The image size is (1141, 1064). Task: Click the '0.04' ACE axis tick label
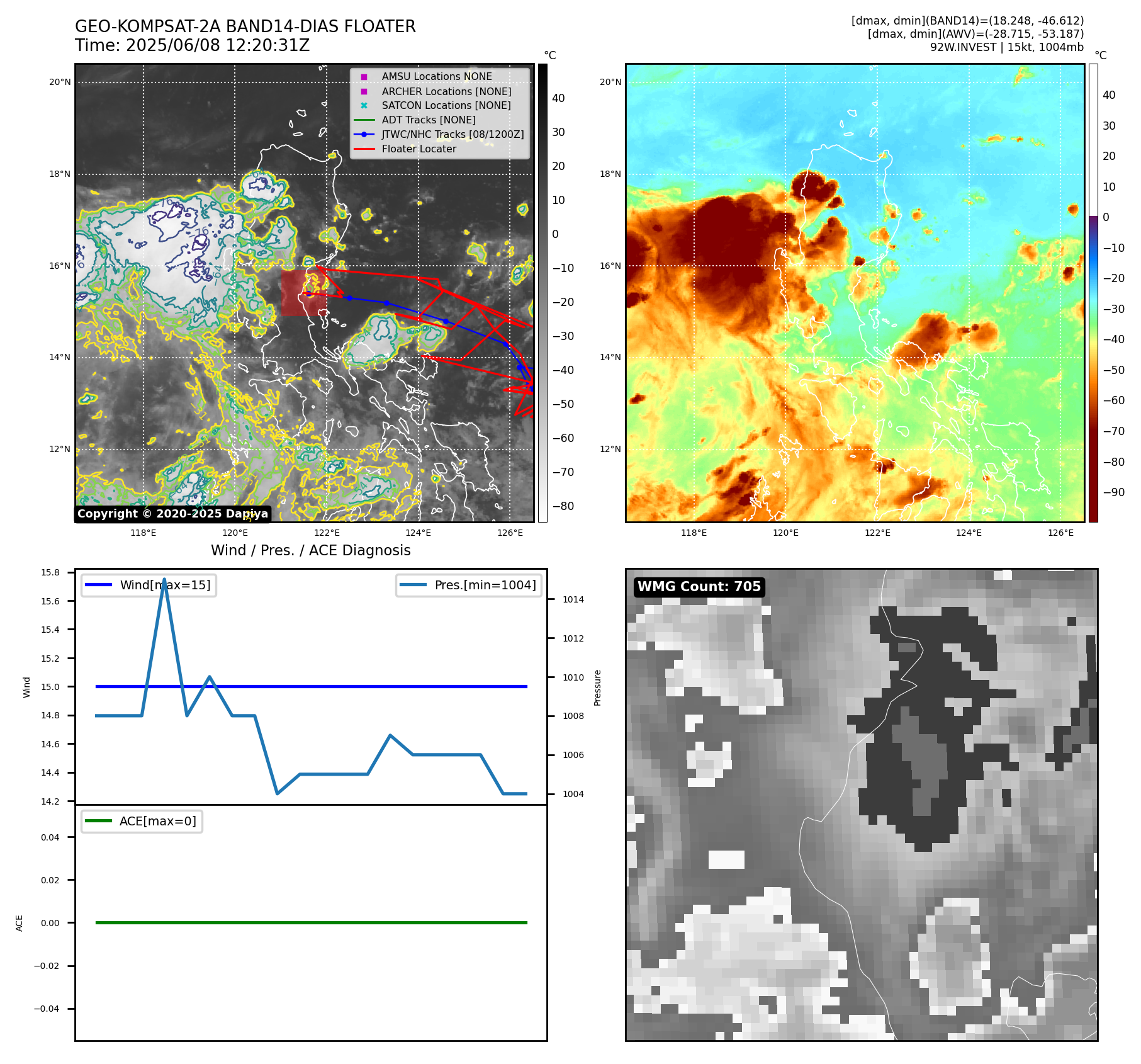(x=50, y=837)
